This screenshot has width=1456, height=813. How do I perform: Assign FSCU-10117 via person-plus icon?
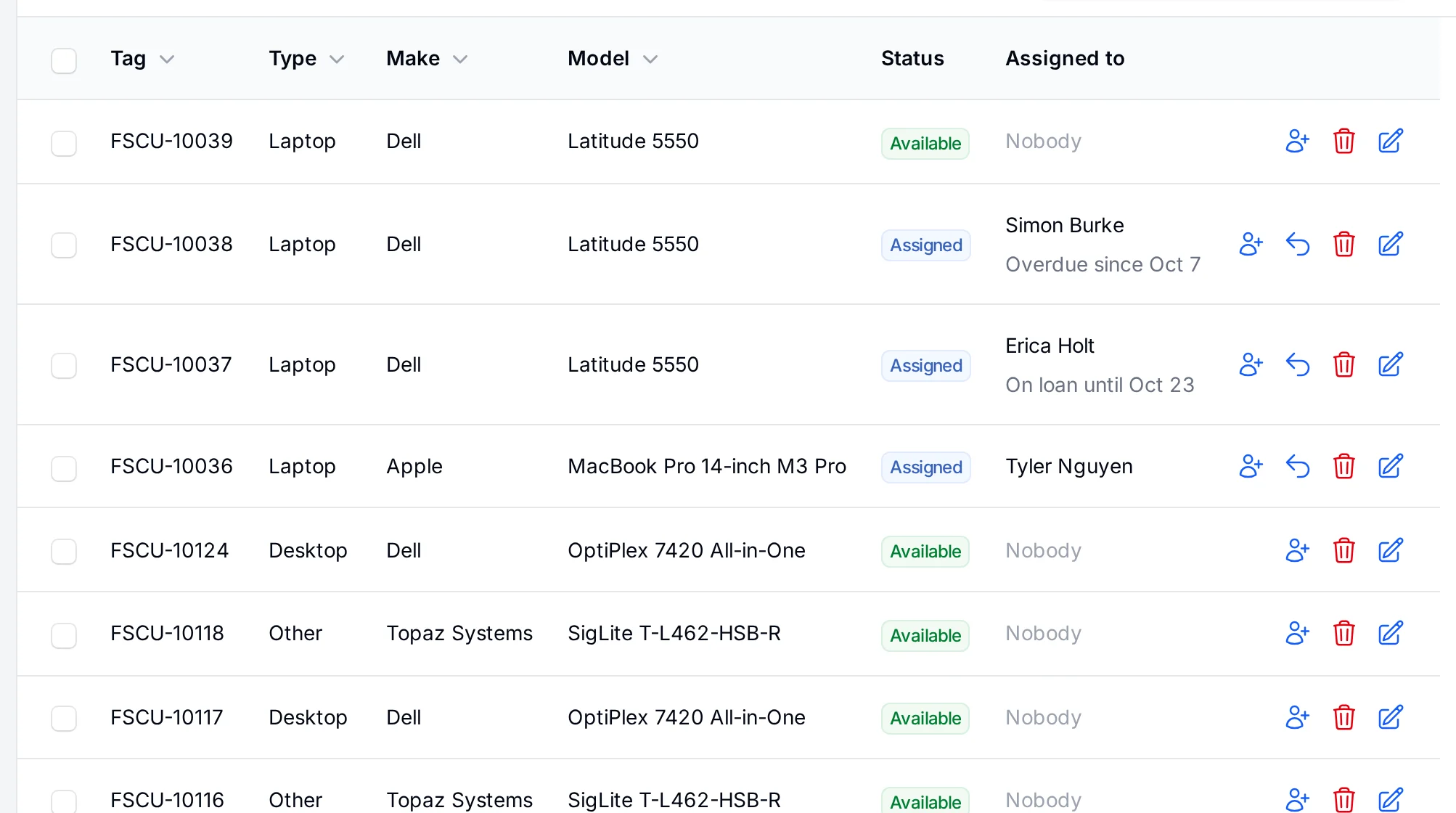coord(1297,717)
